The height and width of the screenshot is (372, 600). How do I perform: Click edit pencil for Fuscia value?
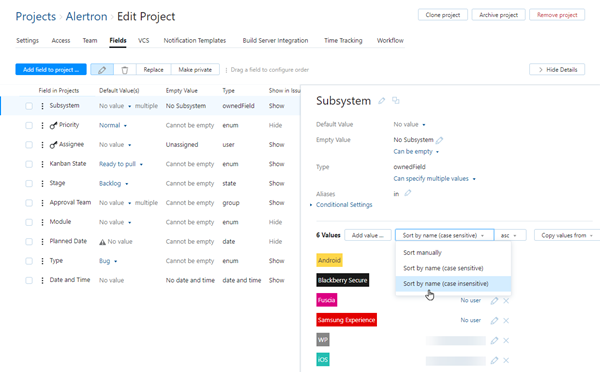coord(494,301)
